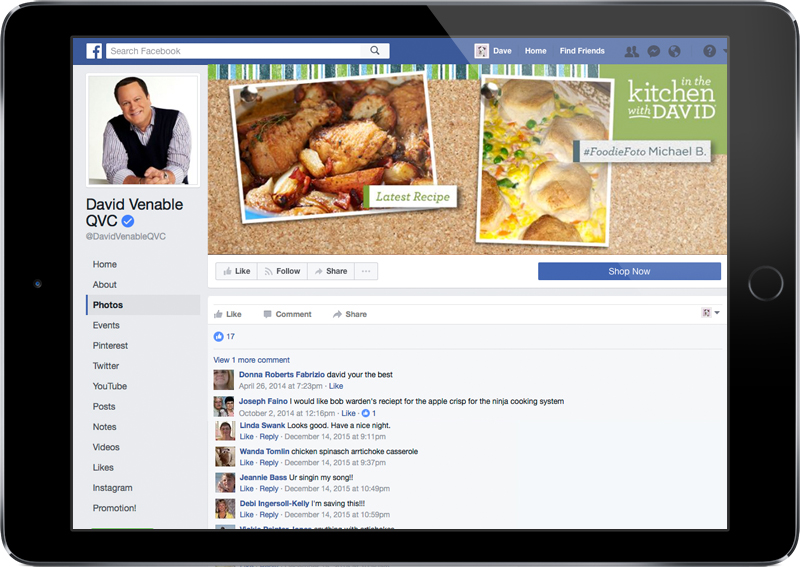
Task: Like the David Venable QVC page
Action: click(x=237, y=271)
